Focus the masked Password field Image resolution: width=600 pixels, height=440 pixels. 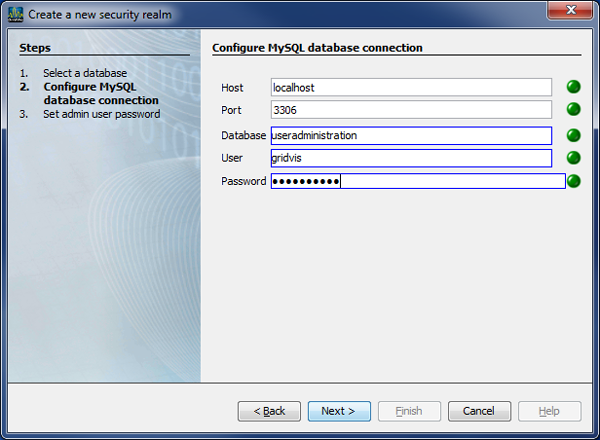418,181
